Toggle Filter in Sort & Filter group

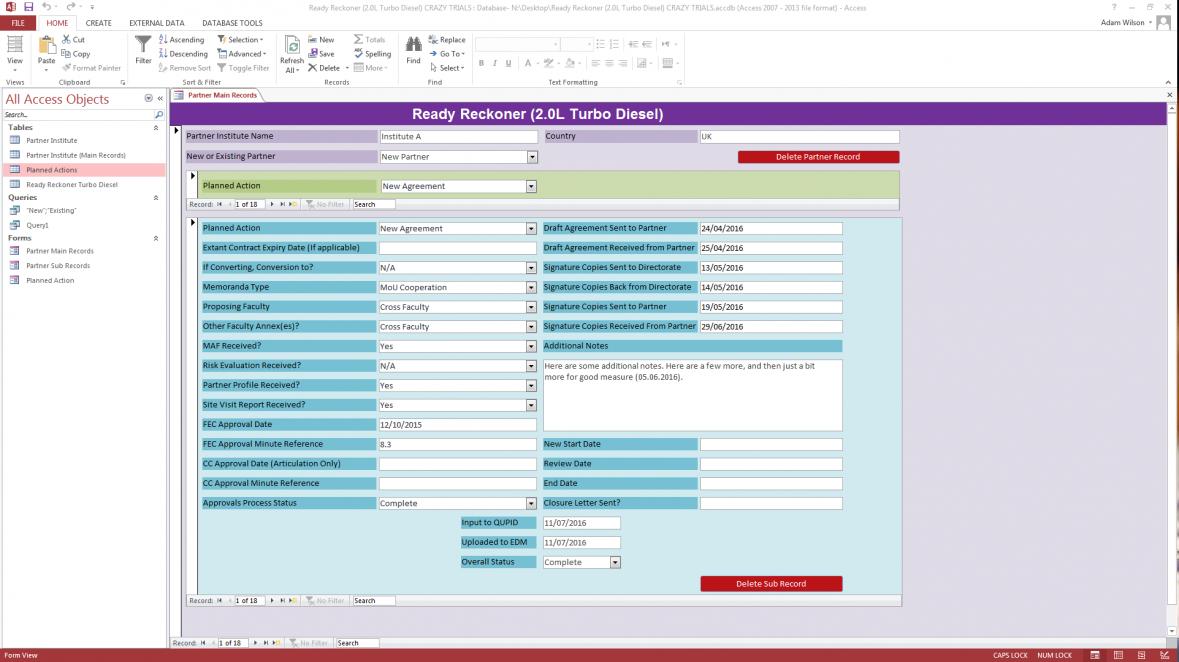pos(243,68)
